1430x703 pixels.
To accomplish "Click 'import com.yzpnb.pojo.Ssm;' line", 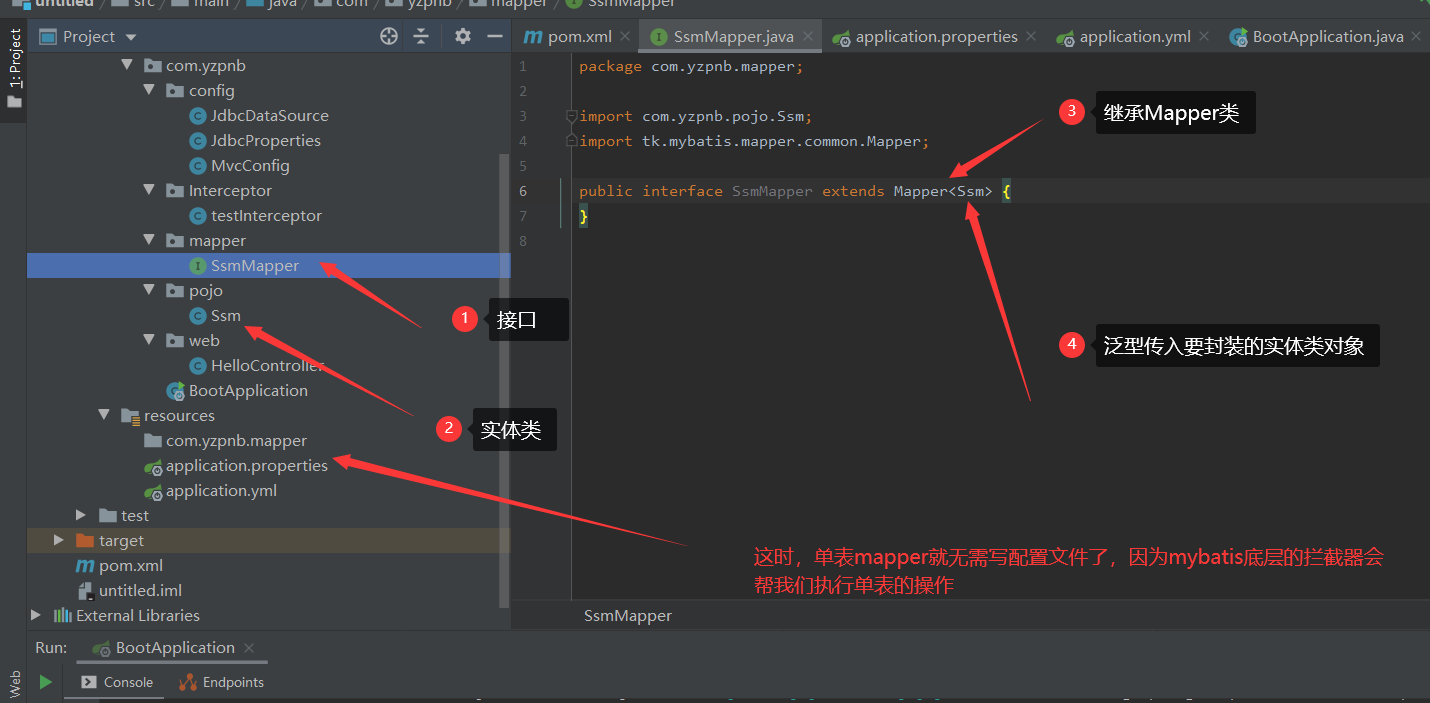I will 696,116.
